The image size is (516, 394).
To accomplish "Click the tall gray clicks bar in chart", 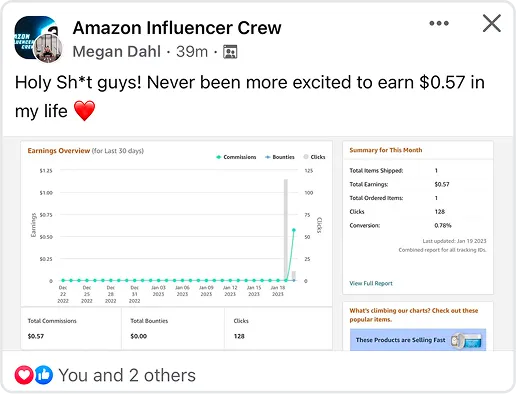I will tap(286, 230).
